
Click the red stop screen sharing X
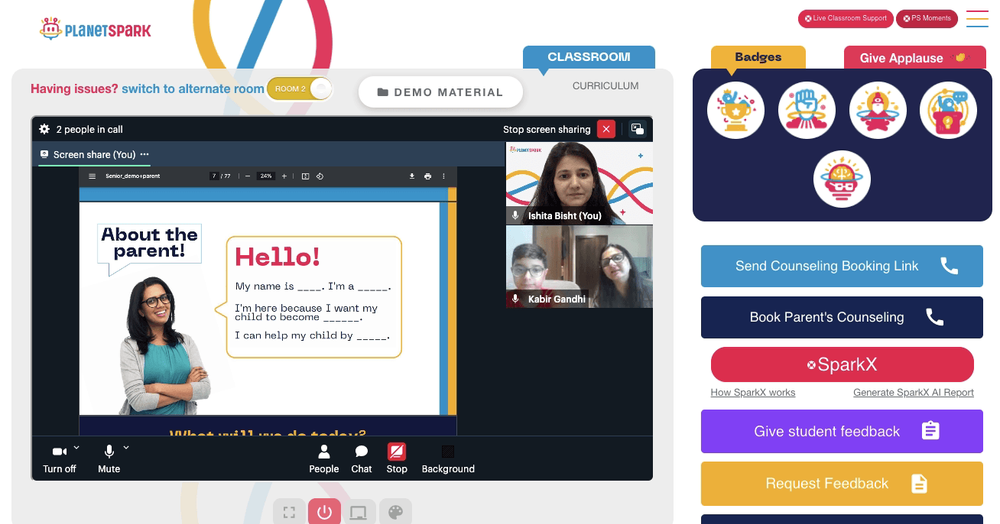[606, 129]
